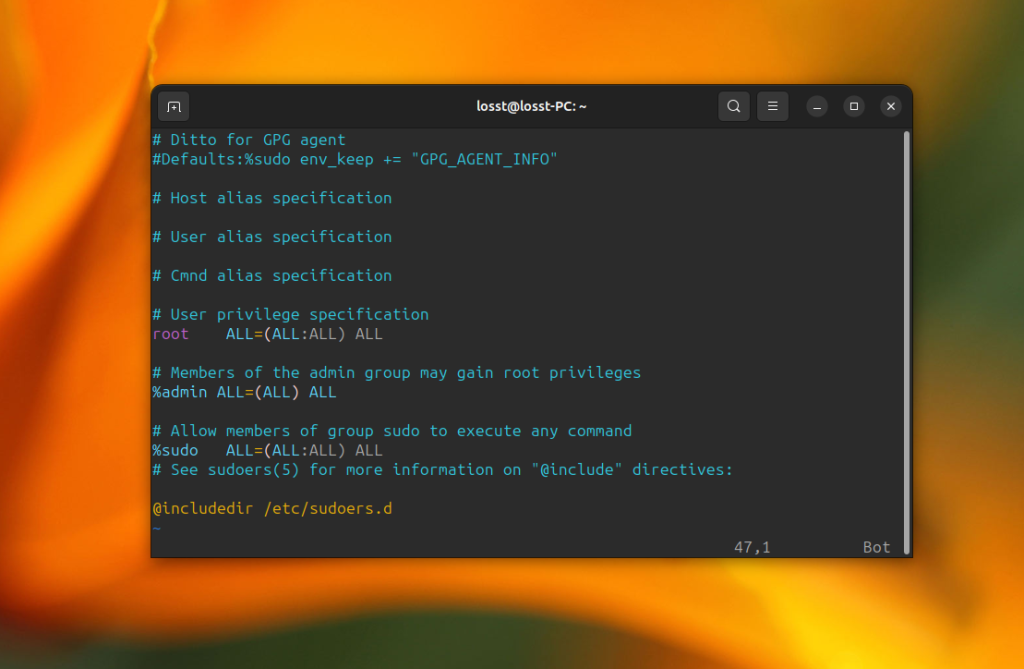This screenshot has width=1024, height=669.
Task: Close the terminal window
Action: [x=891, y=106]
